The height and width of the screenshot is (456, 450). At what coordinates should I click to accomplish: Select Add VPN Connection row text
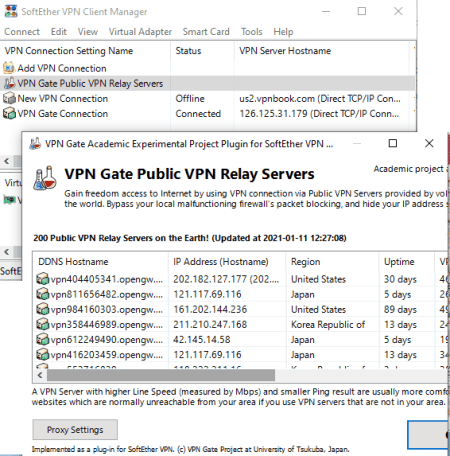(62, 68)
